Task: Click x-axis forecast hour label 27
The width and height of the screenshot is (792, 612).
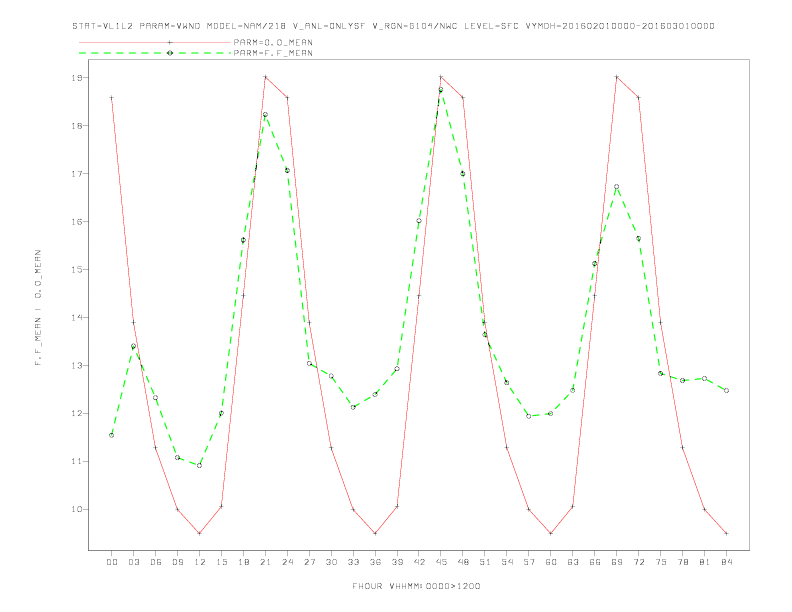Action: click(309, 562)
